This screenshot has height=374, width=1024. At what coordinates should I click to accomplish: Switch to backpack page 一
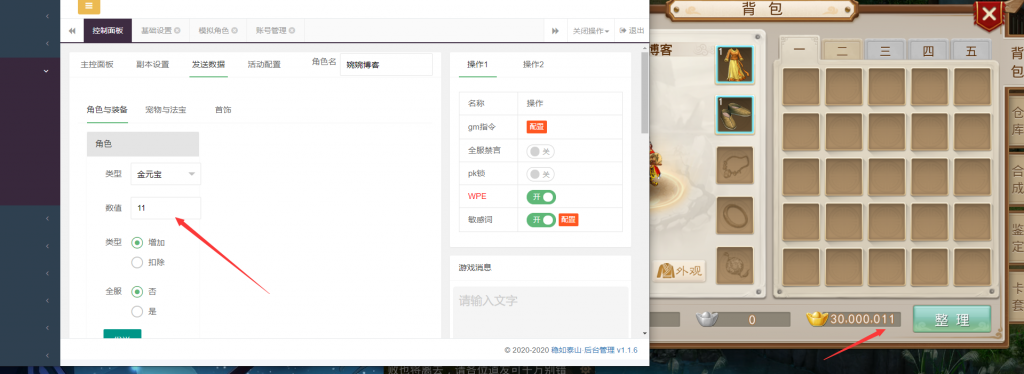800,50
